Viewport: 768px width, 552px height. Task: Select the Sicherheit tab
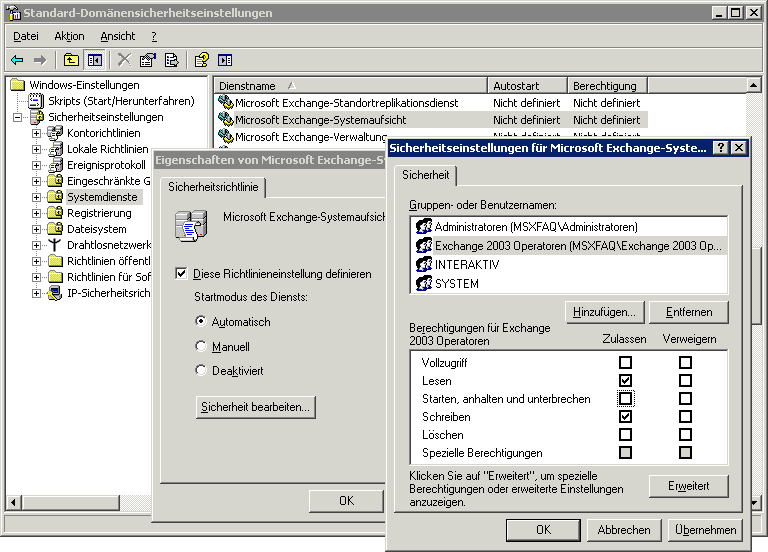(425, 175)
